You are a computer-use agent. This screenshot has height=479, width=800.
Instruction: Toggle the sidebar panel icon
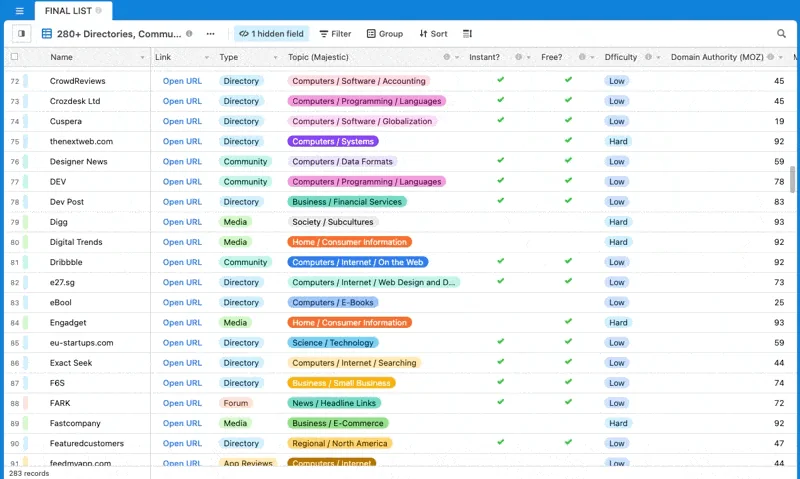tap(21, 34)
